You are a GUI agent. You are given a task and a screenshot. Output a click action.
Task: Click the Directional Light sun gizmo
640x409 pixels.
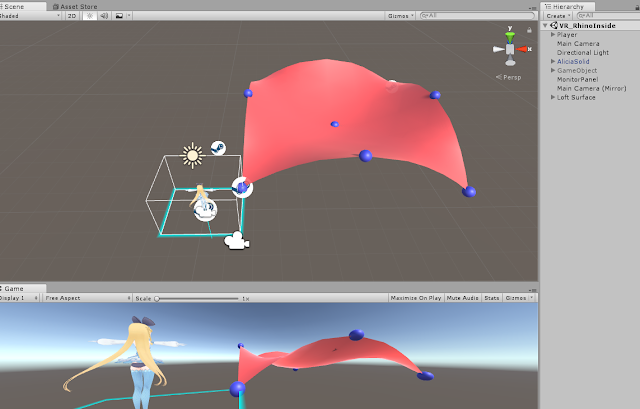click(192, 155)
